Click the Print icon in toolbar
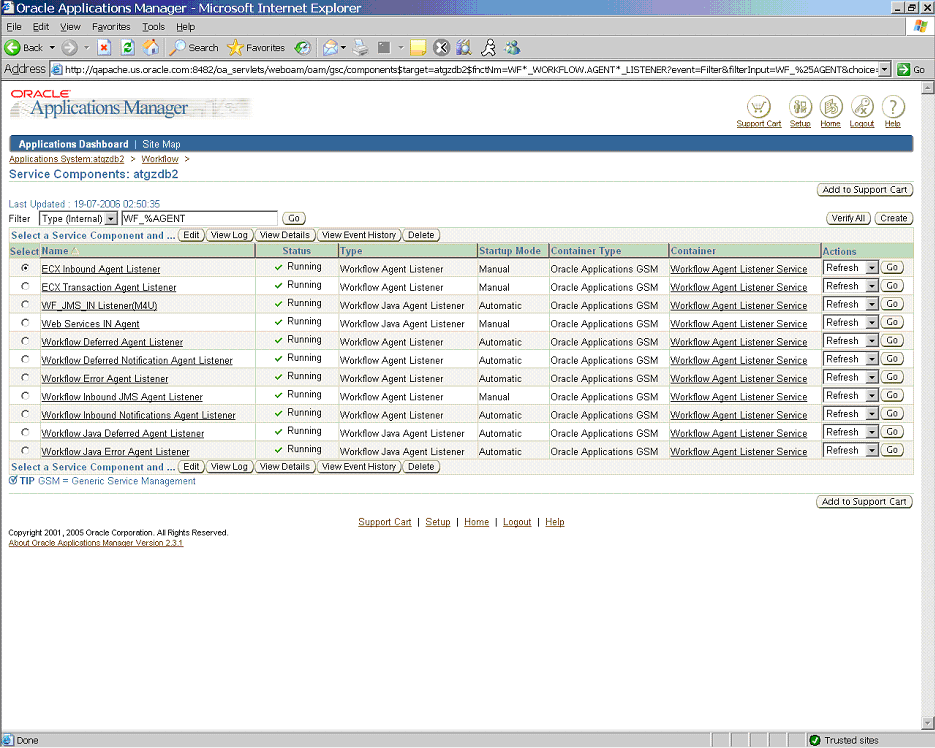Screen dimensions: 935x748 pos(360,48)
